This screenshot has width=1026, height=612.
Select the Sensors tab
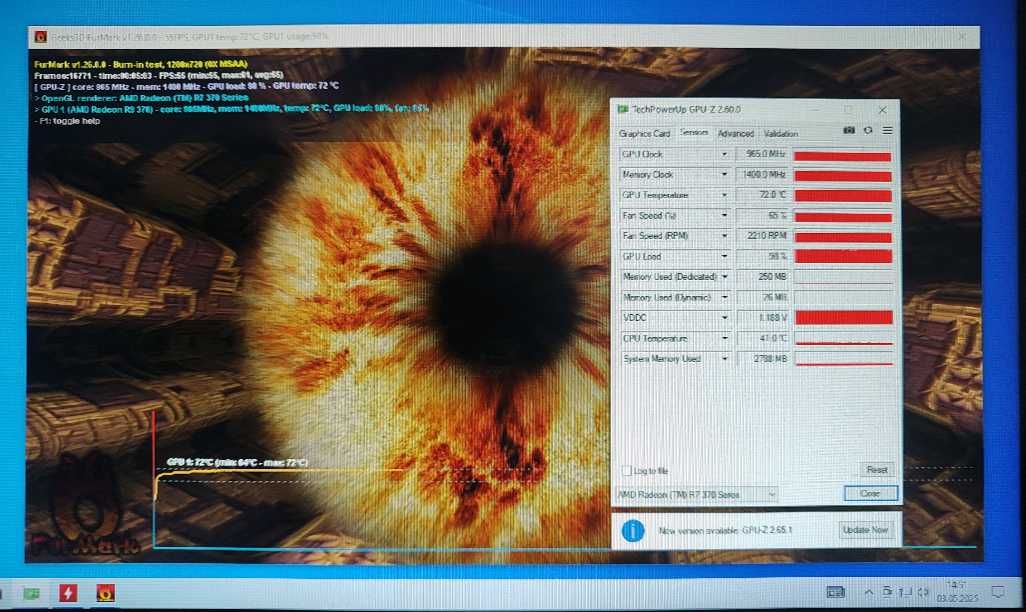694,132
